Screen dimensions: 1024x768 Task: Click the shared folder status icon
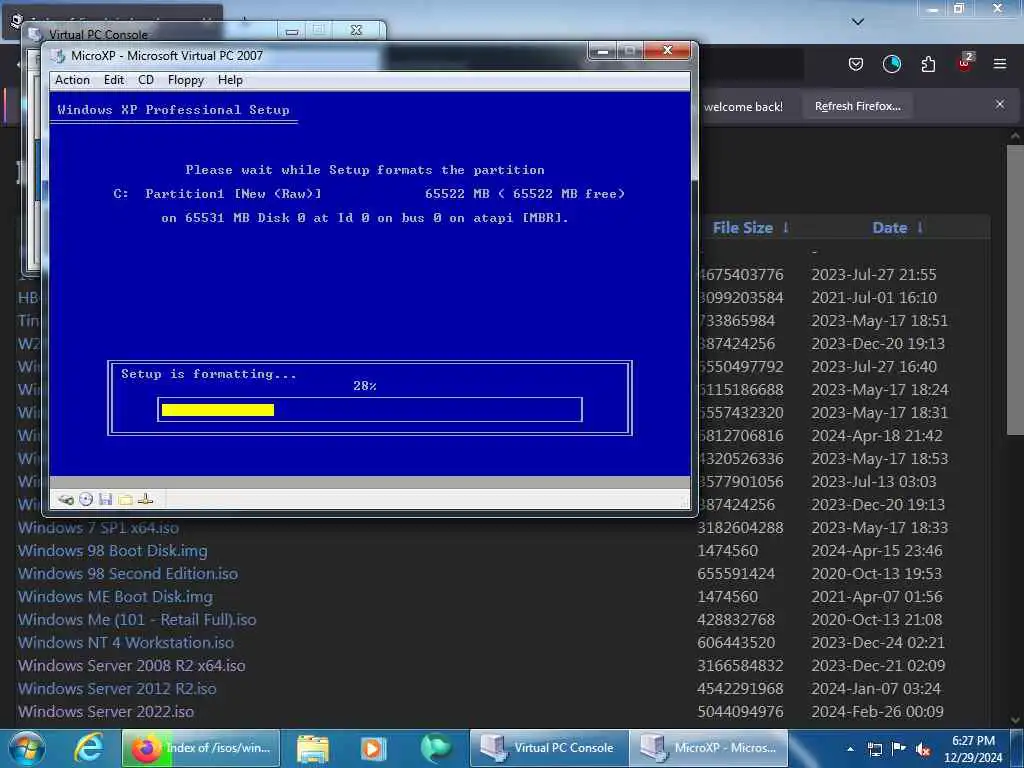[x=125, y=500]
